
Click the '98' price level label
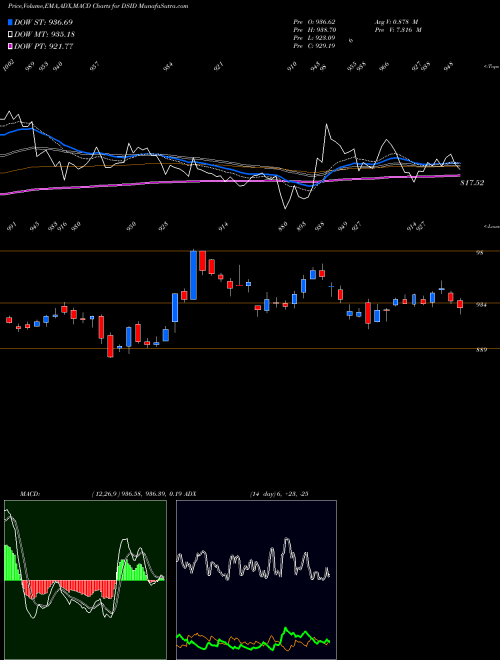(x=480, y=253)
